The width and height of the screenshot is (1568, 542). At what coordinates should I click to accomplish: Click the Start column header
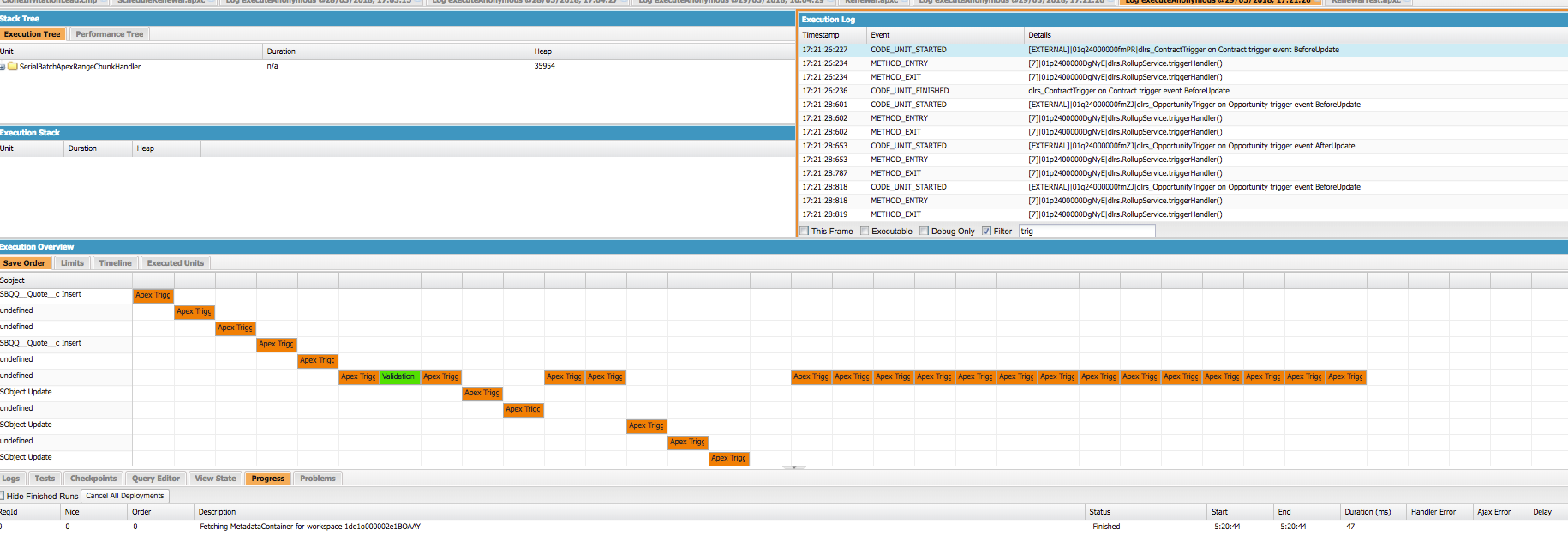(x=1241, y=512)
